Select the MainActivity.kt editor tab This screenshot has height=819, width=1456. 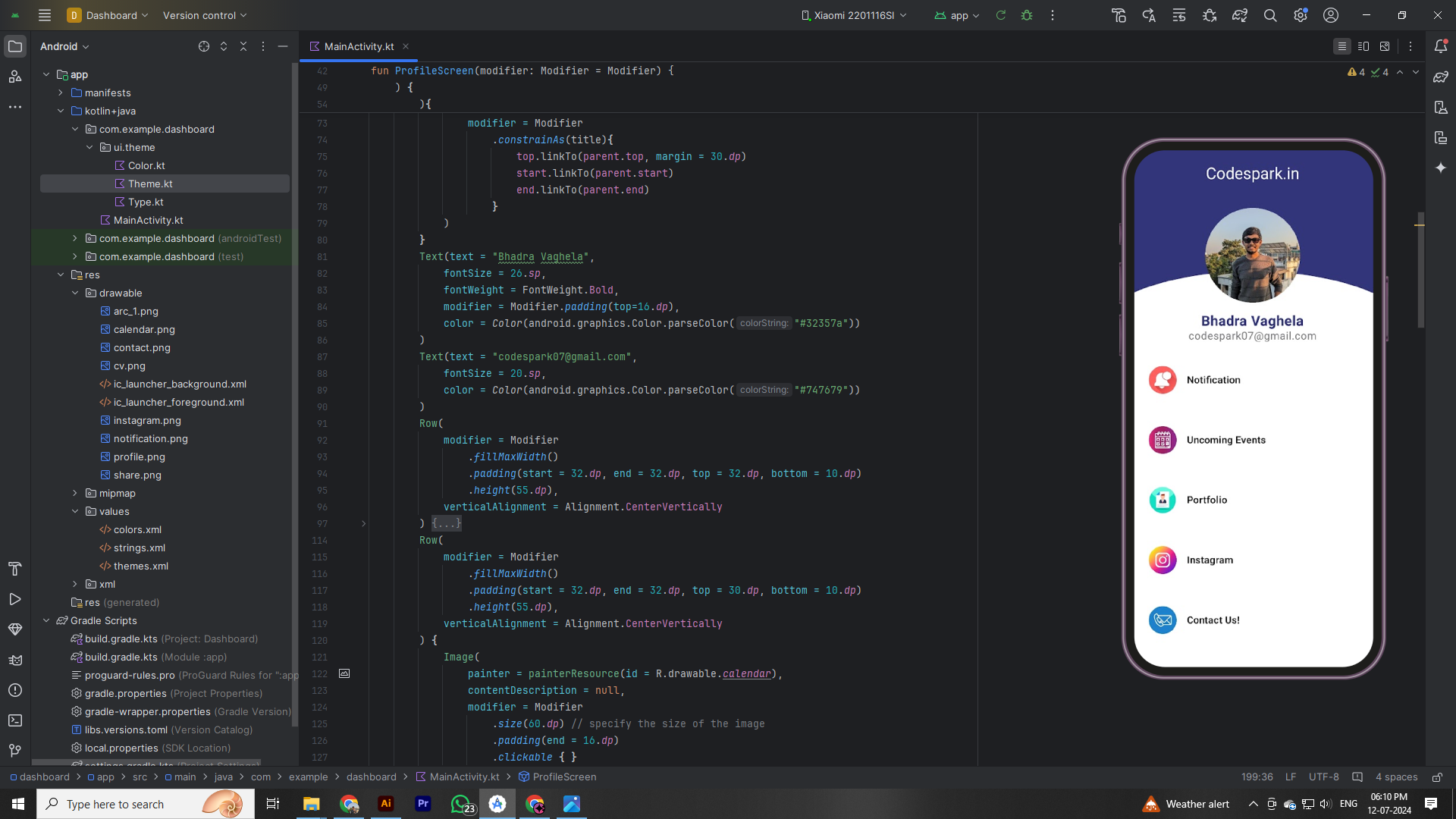pos(358,46)
